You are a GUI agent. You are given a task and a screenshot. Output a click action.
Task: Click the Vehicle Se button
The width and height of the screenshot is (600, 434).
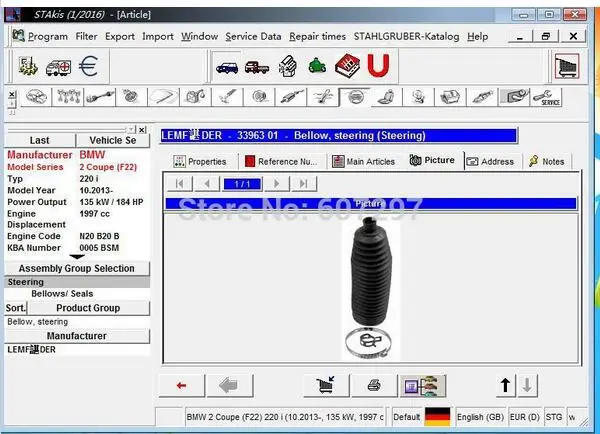click(x=112, y=140)
